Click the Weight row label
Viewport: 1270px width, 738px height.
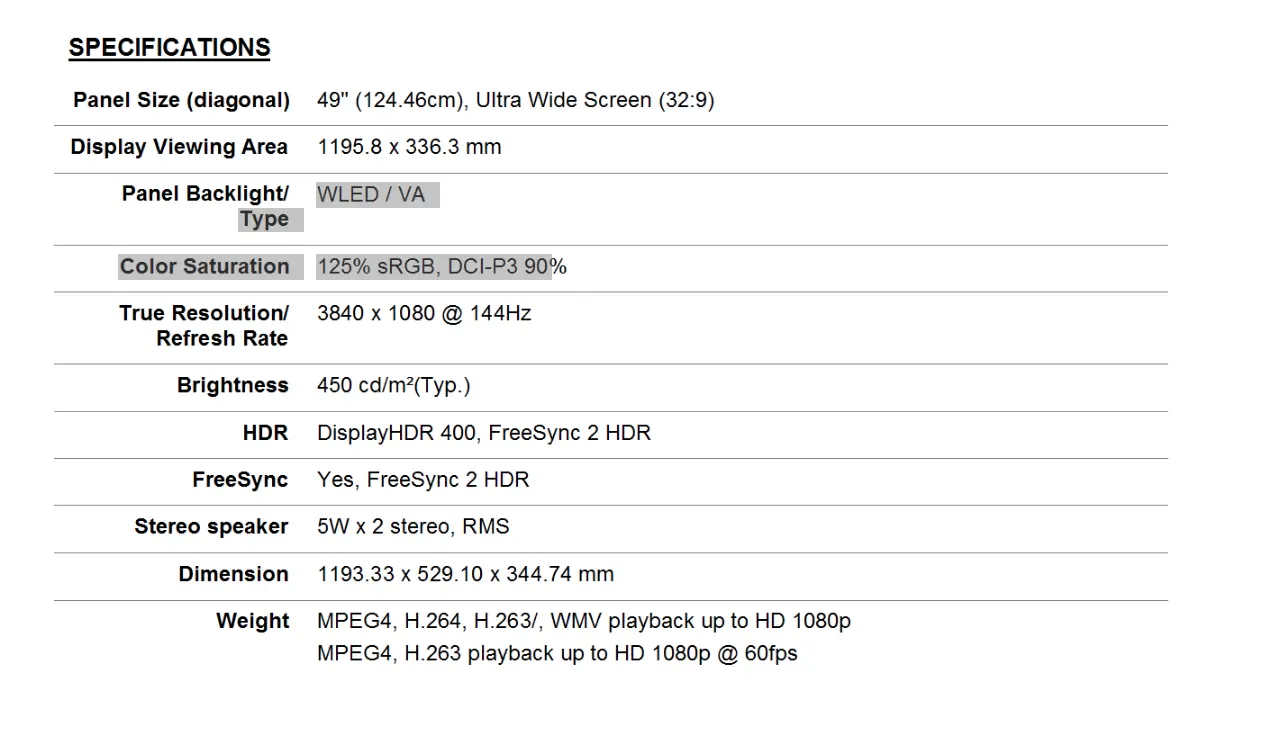click(252, 621)
